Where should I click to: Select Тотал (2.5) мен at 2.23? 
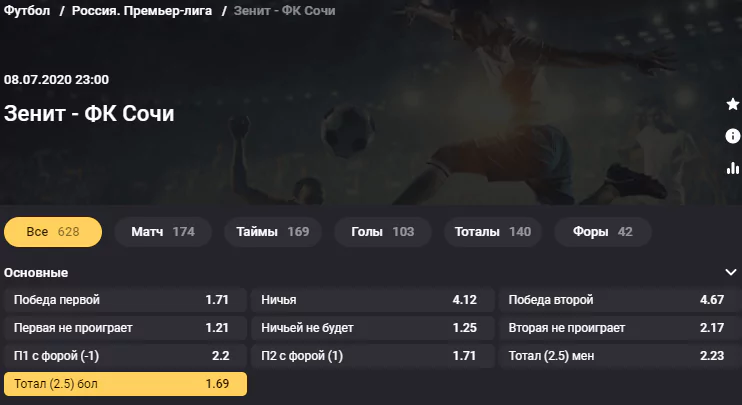pos(620,356)
